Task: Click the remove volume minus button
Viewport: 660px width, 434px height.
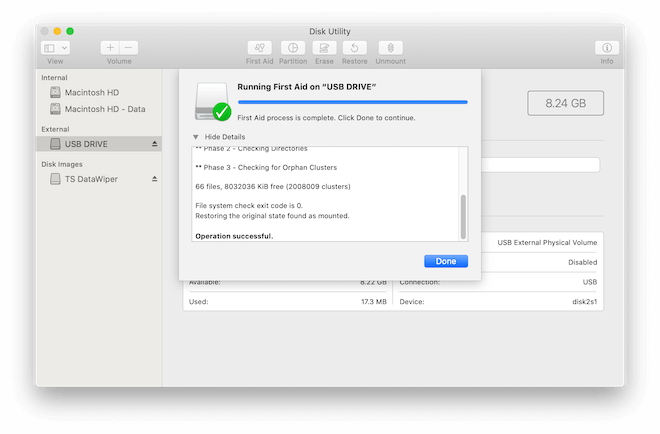Action: click(128, 48)
